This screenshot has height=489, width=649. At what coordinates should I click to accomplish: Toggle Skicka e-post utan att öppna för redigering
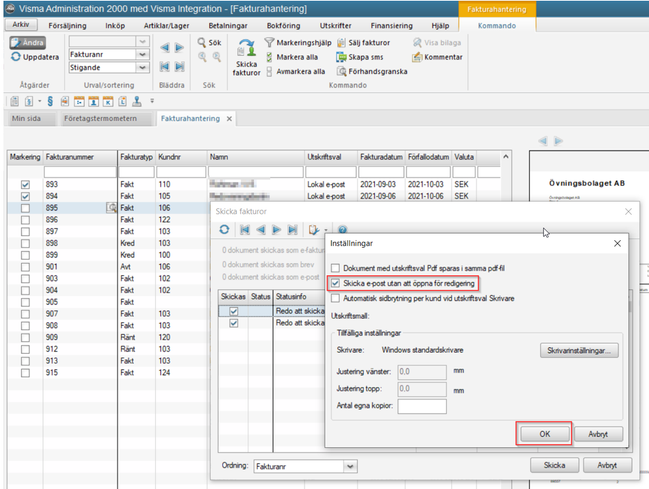point(335,283)
